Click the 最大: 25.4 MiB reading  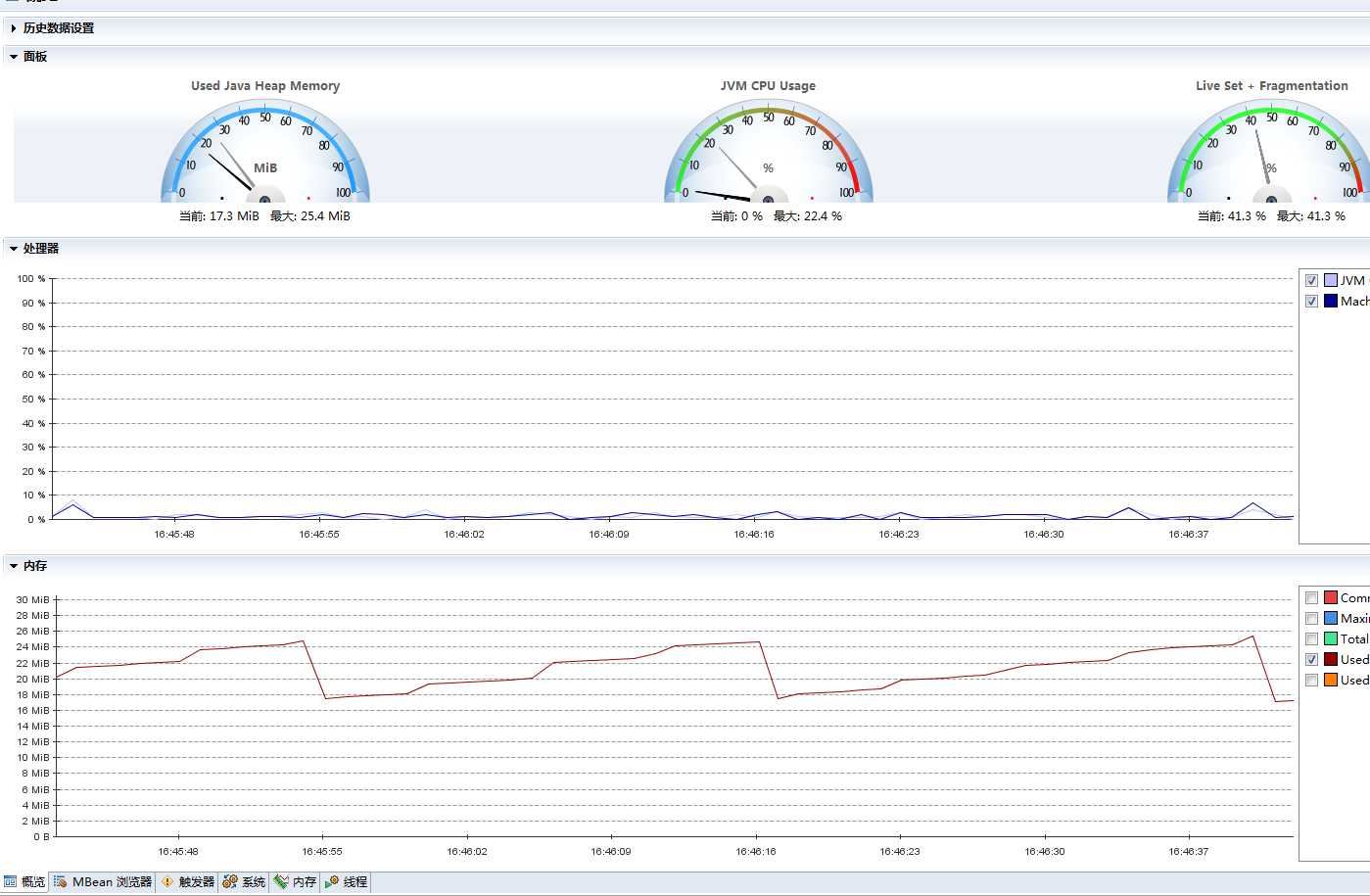[310, 216]
